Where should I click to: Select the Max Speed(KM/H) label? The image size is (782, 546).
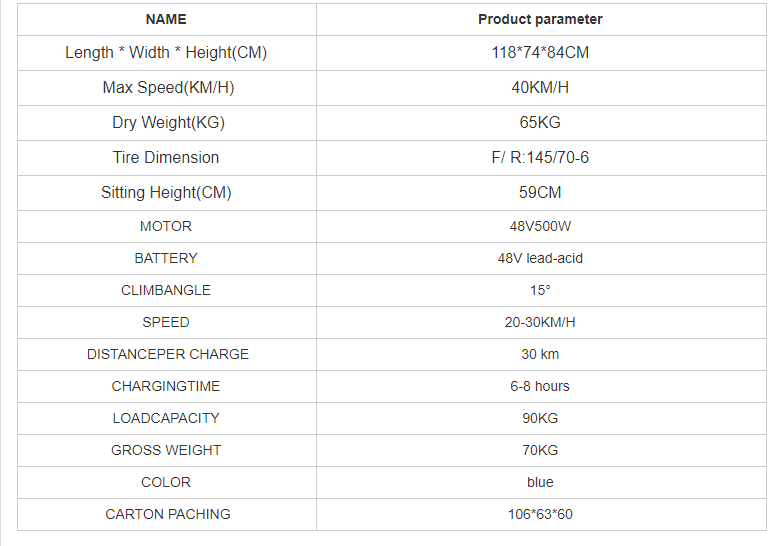pos(168,88)
